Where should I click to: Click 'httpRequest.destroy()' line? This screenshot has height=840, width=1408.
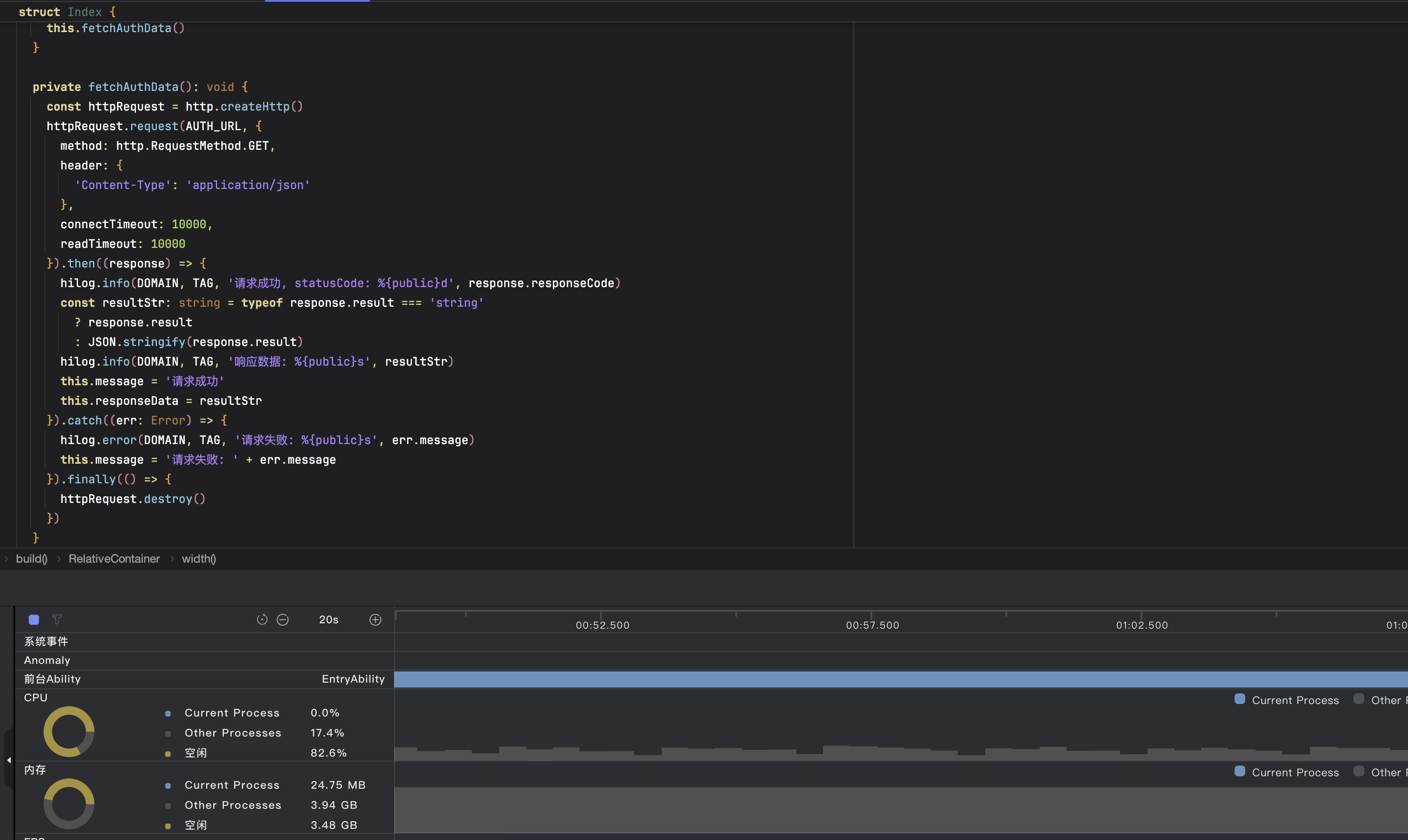point(133,498)
